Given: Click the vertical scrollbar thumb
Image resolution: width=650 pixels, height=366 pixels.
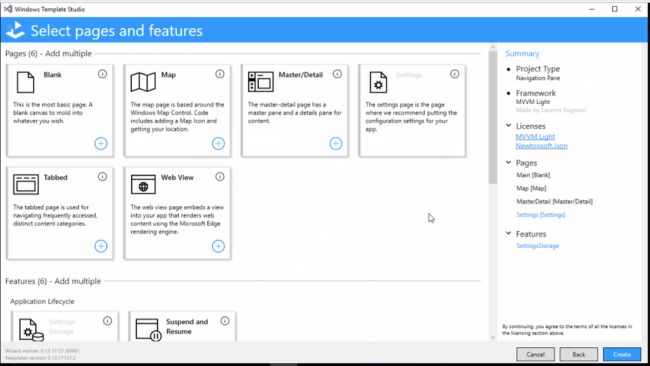Looking at the screenshot, I should 492,117.
